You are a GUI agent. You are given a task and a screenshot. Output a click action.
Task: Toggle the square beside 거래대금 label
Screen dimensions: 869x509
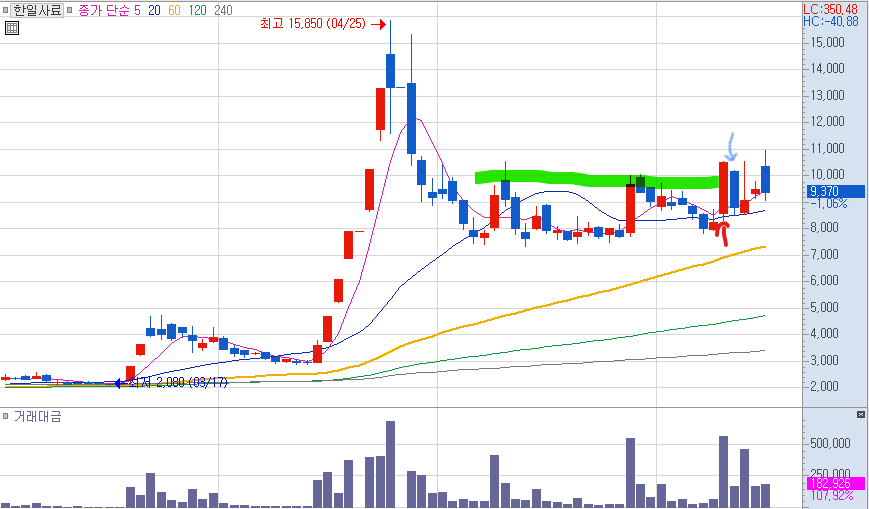(6, 416)
